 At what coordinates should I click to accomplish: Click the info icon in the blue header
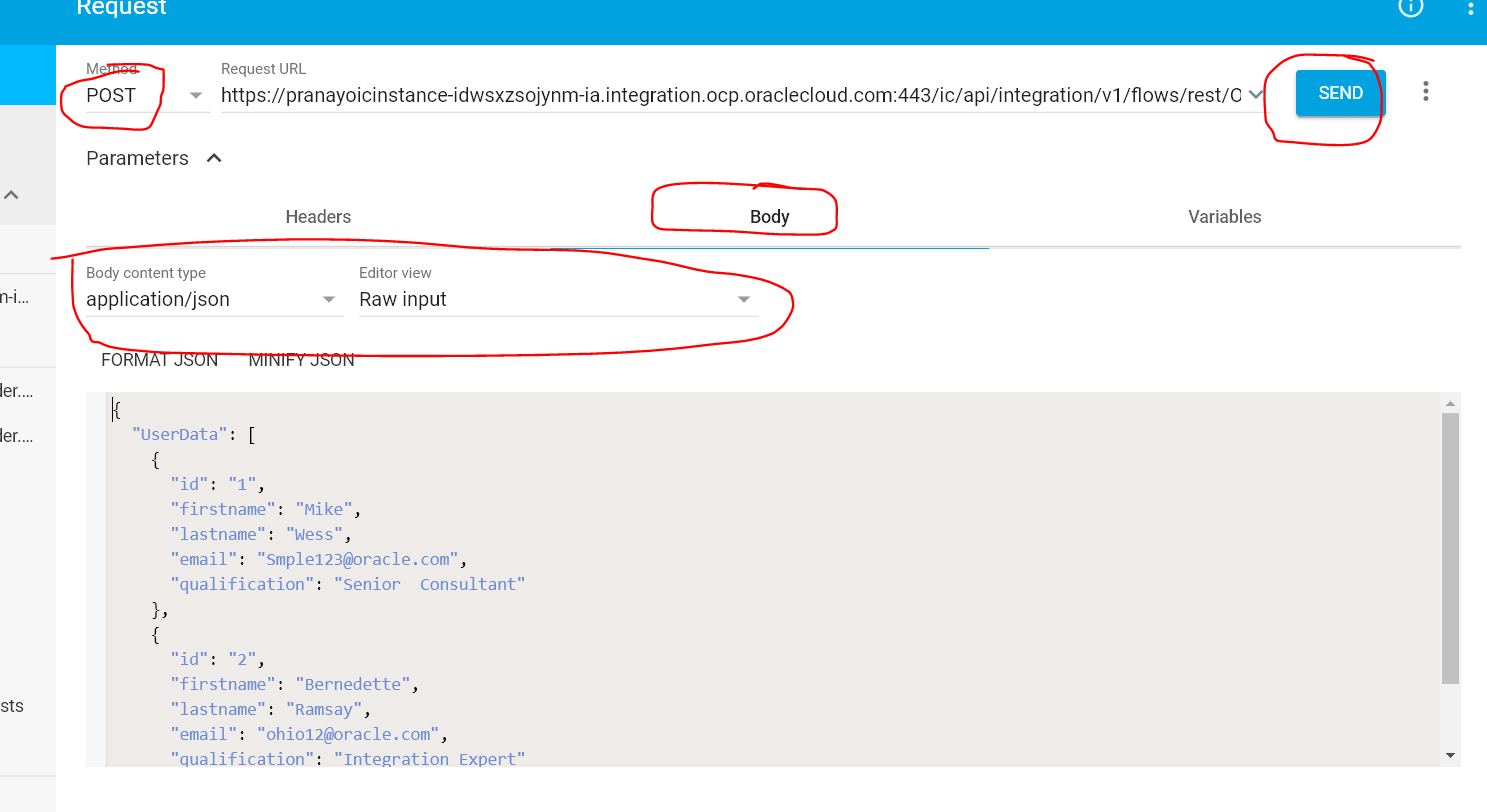(1411, 8)
